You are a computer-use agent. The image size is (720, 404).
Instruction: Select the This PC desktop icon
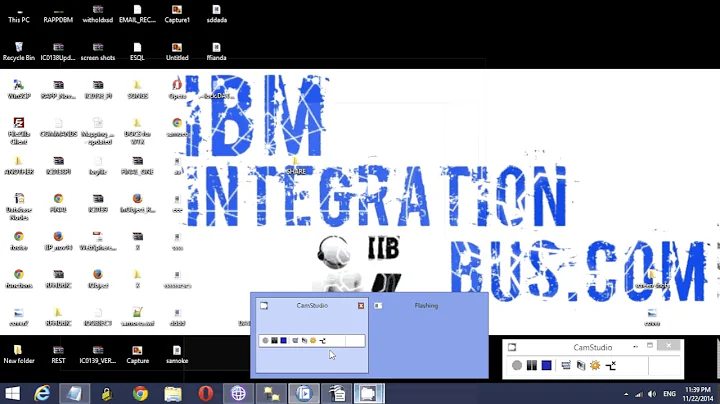click(19, 14)
